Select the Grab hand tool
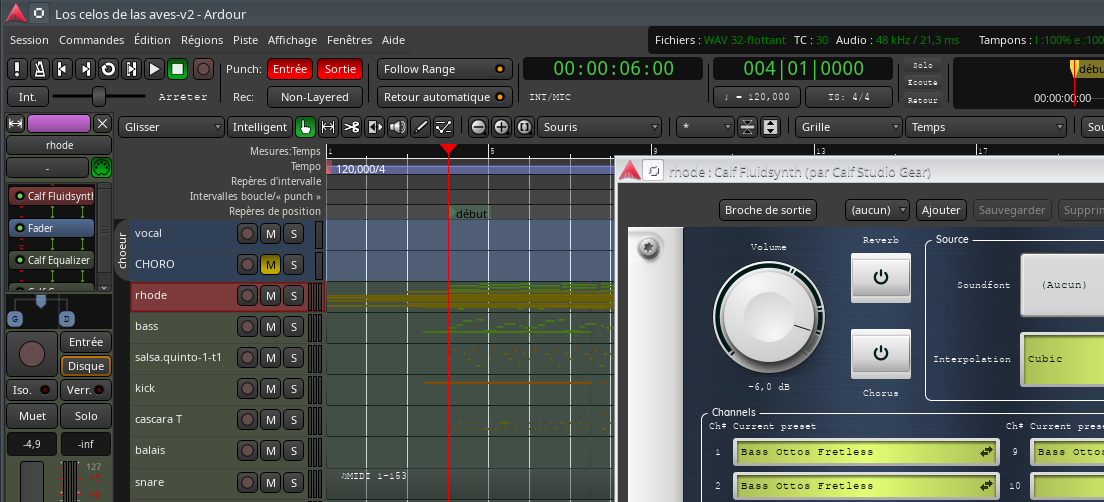1104x502 pixels. pos(305,127)
